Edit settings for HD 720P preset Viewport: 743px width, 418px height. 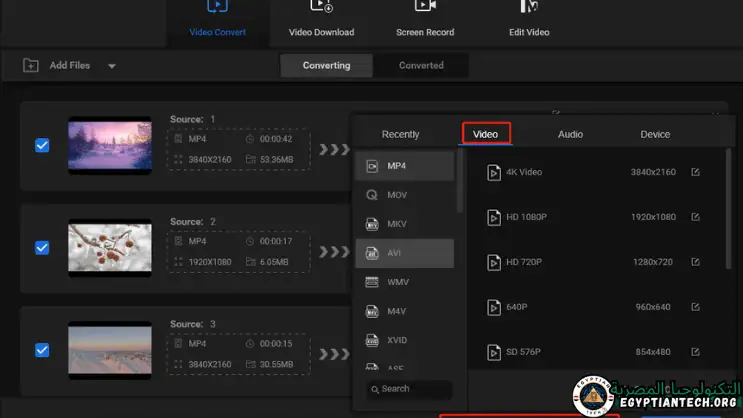[695, 262]
